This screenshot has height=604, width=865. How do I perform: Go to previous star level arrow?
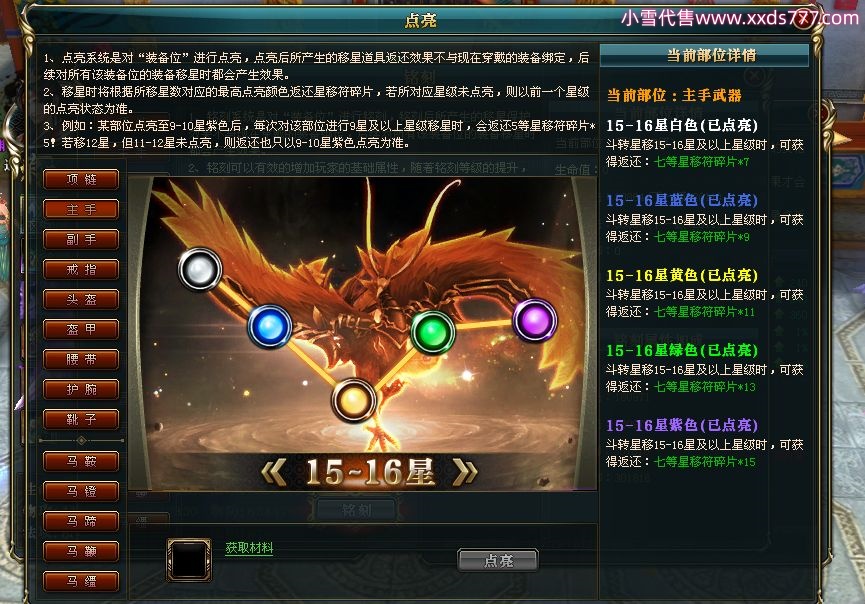(x=274, y=473)
